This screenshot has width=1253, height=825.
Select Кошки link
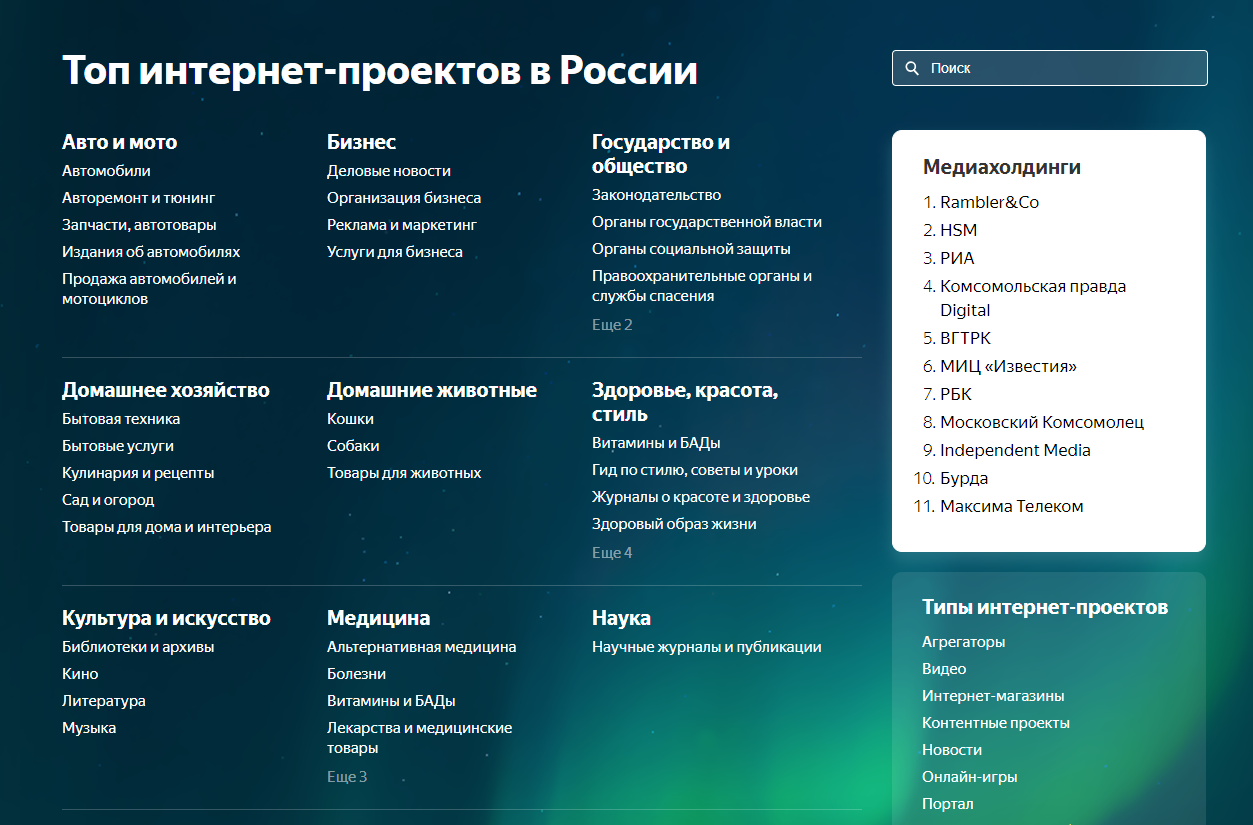coord(350,419)
